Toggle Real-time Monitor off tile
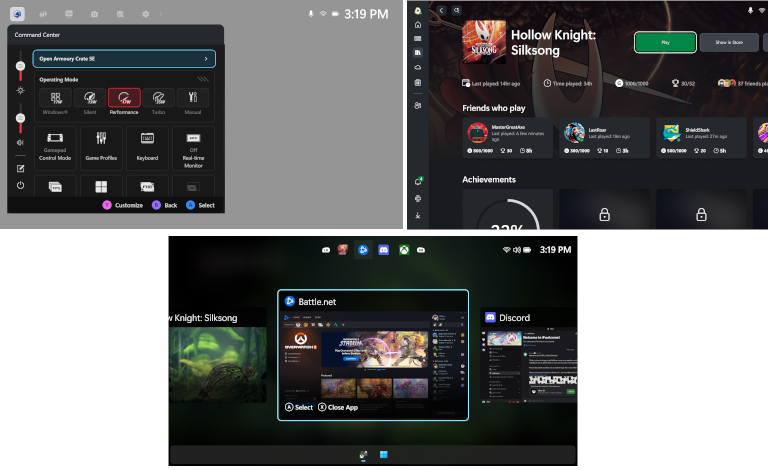 [x=193, y=148]
